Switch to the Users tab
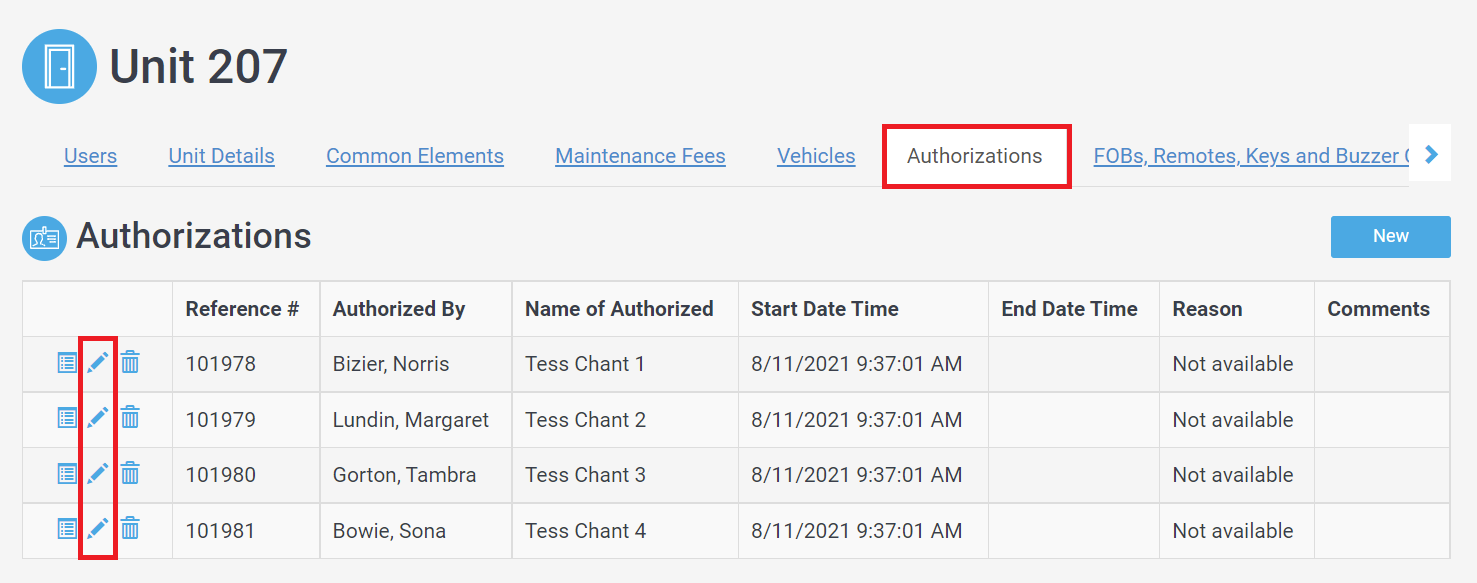The image size is (1477, 583). 90,156
